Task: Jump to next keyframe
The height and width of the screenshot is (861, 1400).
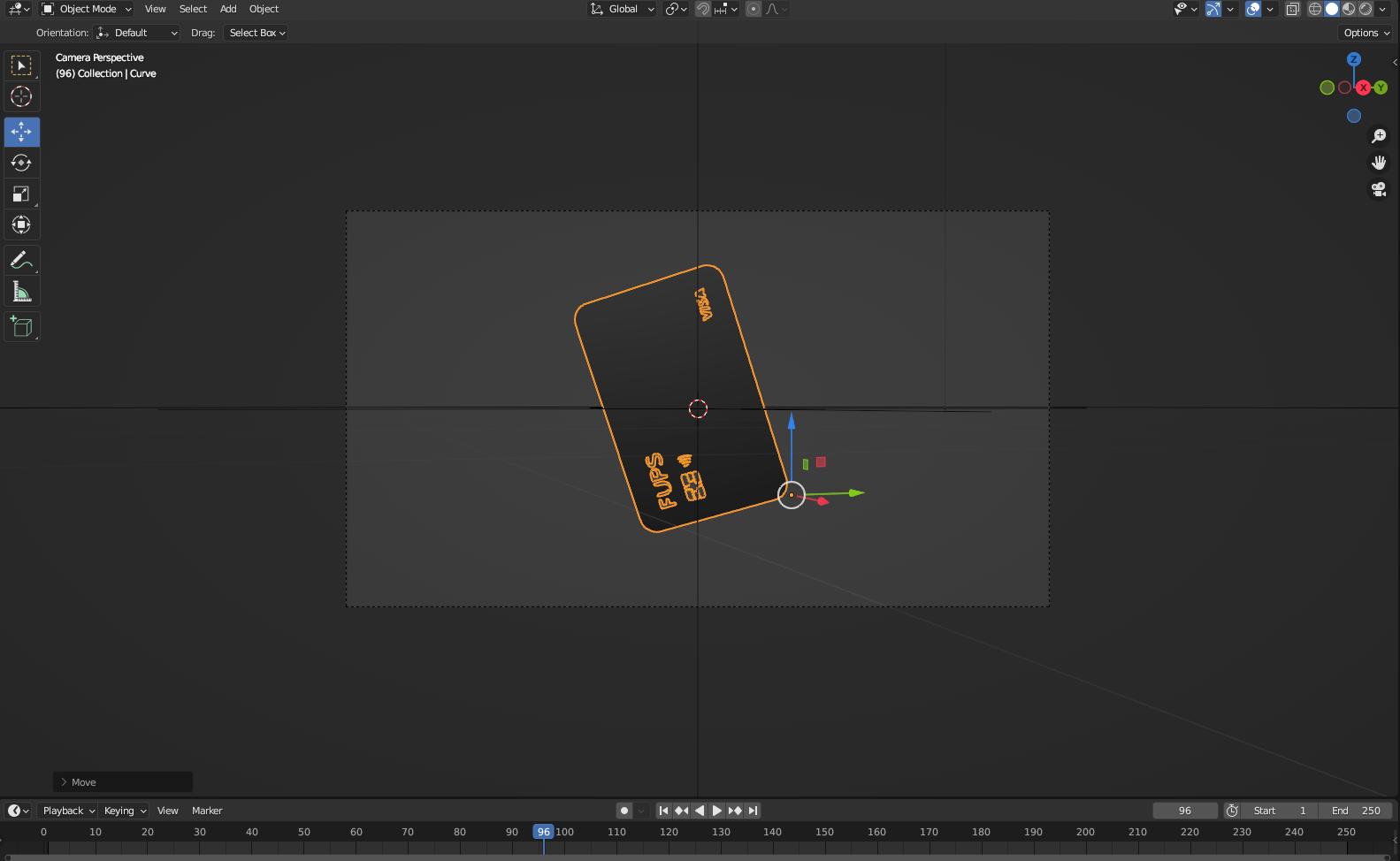Action: pos(735,811)
